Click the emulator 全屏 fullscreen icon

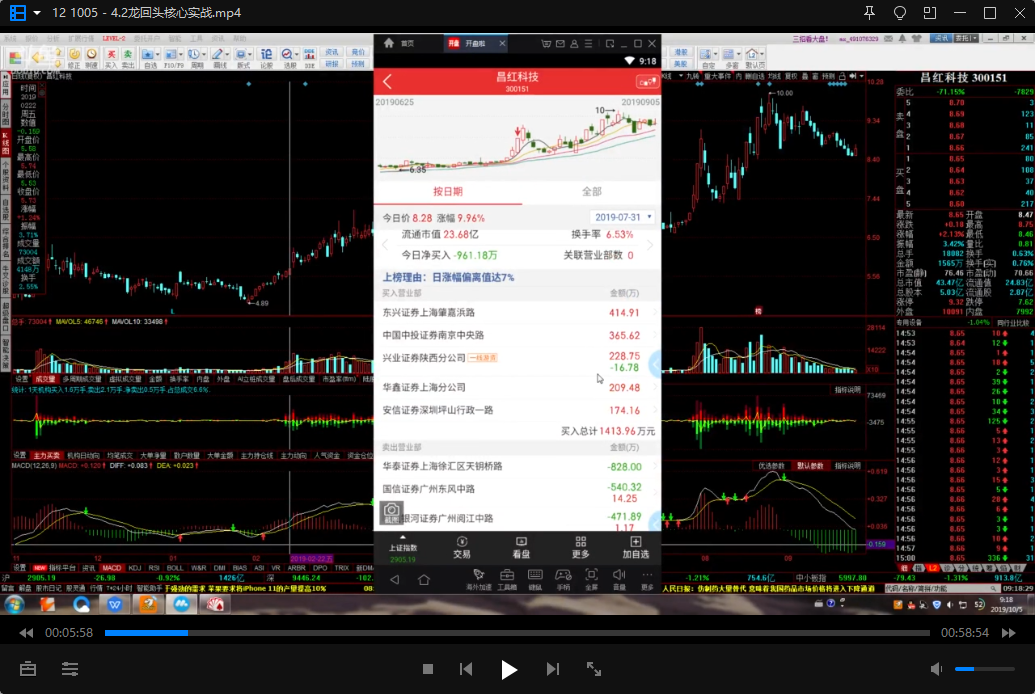click(x=591, y=578)
